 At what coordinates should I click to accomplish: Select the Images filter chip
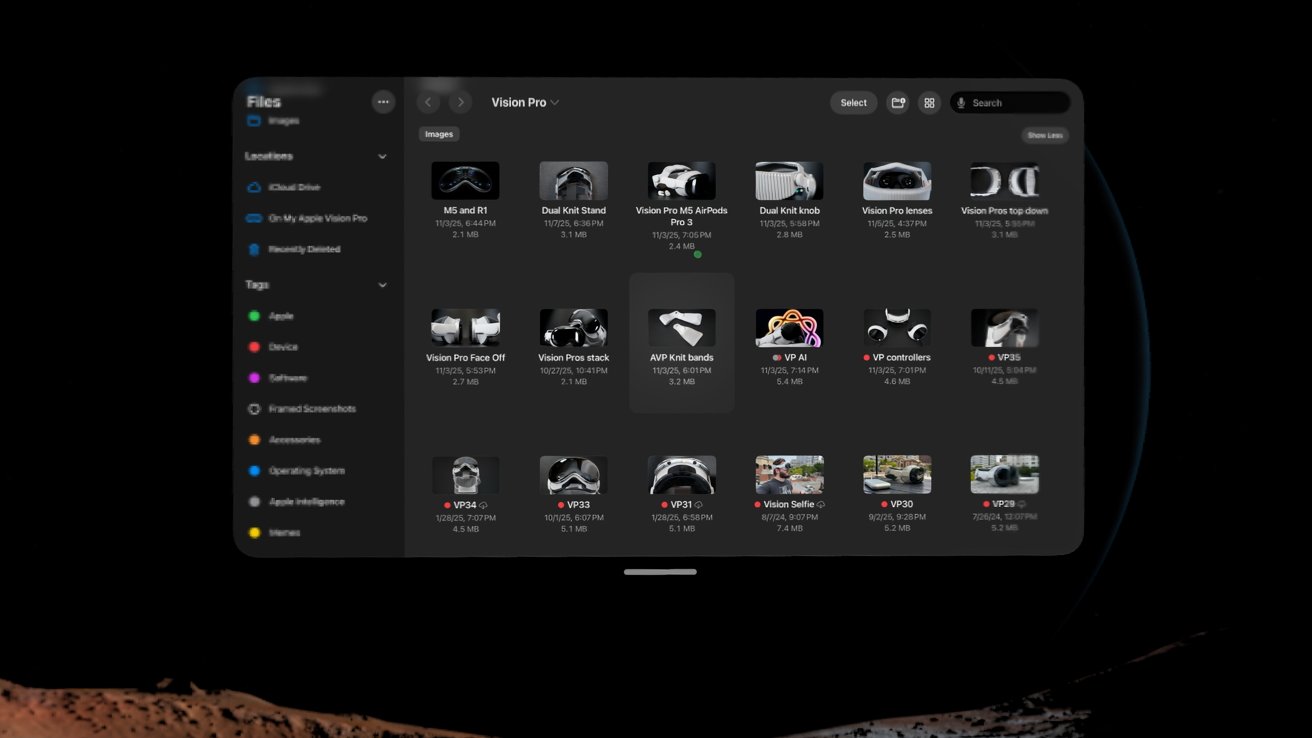point(439,134)
